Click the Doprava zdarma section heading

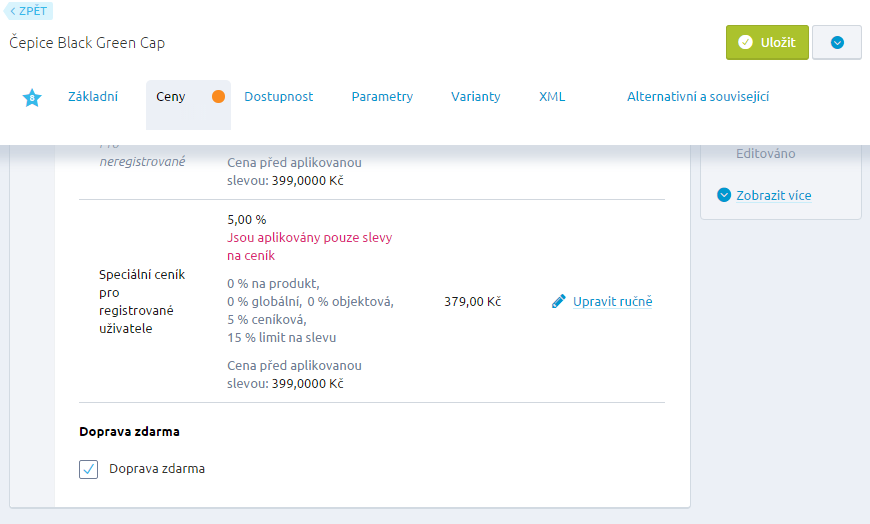129,431
